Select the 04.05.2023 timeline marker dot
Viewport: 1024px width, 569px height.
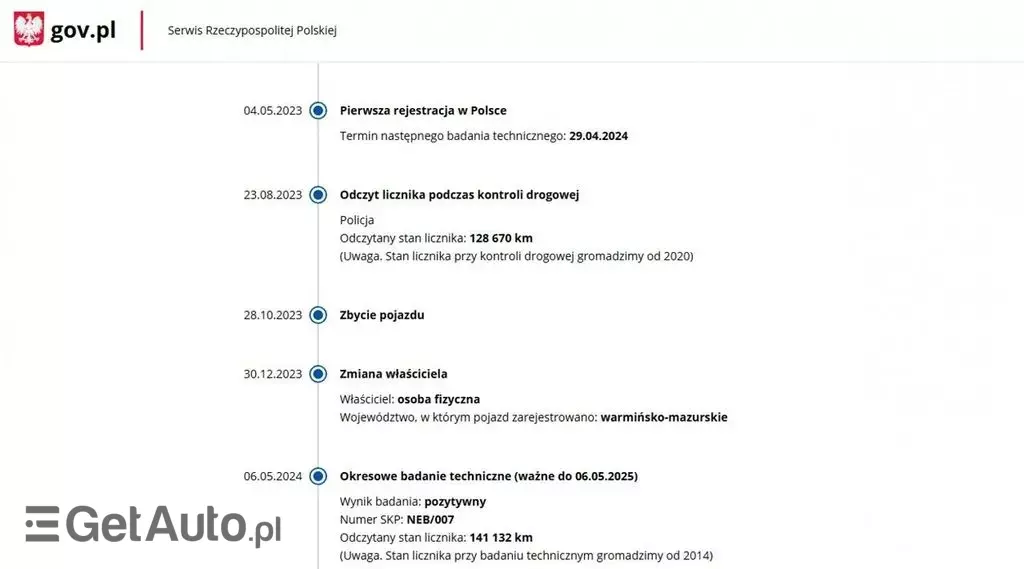tap(318, 110)
